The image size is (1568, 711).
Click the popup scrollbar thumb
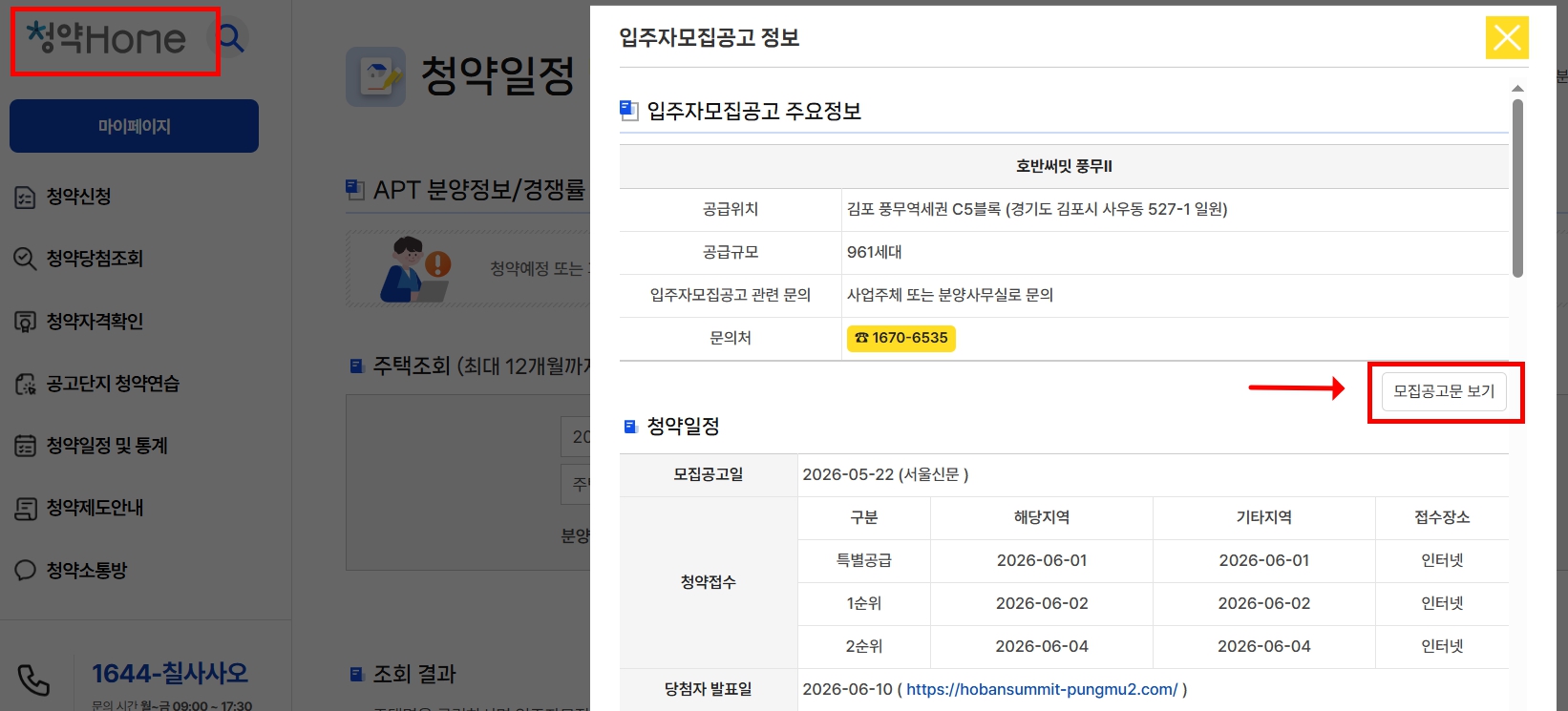tap(1517, 188)
